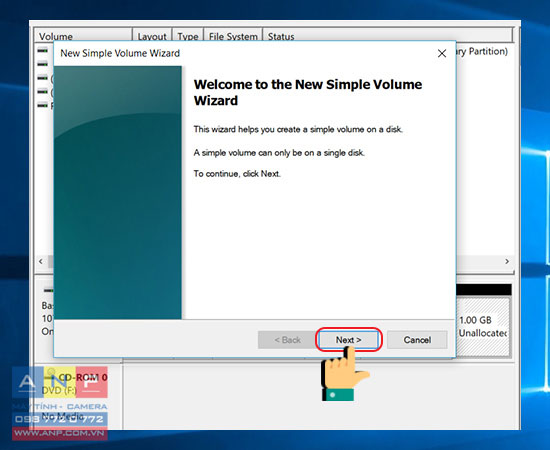Close the wizard with the X icon

point(442,53)
